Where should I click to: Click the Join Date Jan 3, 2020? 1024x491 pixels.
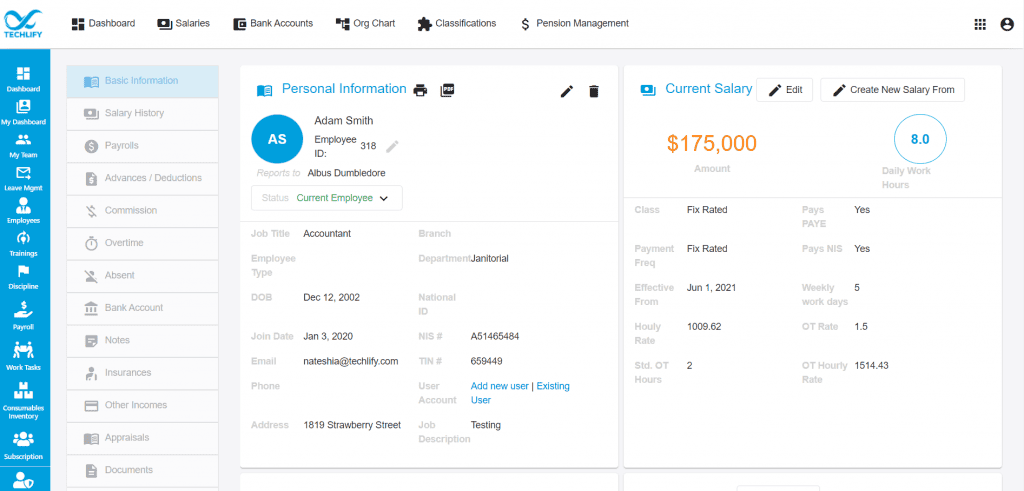click(x=328, y=336)
